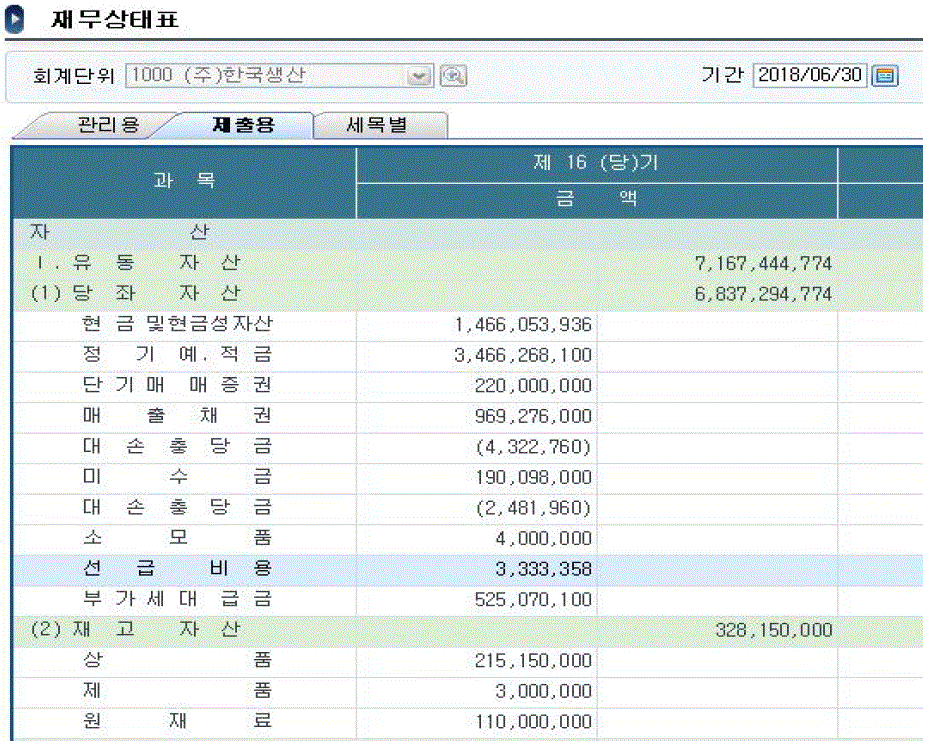
Task: Click the 단기매매증권 row label
Action: [177, 385]
